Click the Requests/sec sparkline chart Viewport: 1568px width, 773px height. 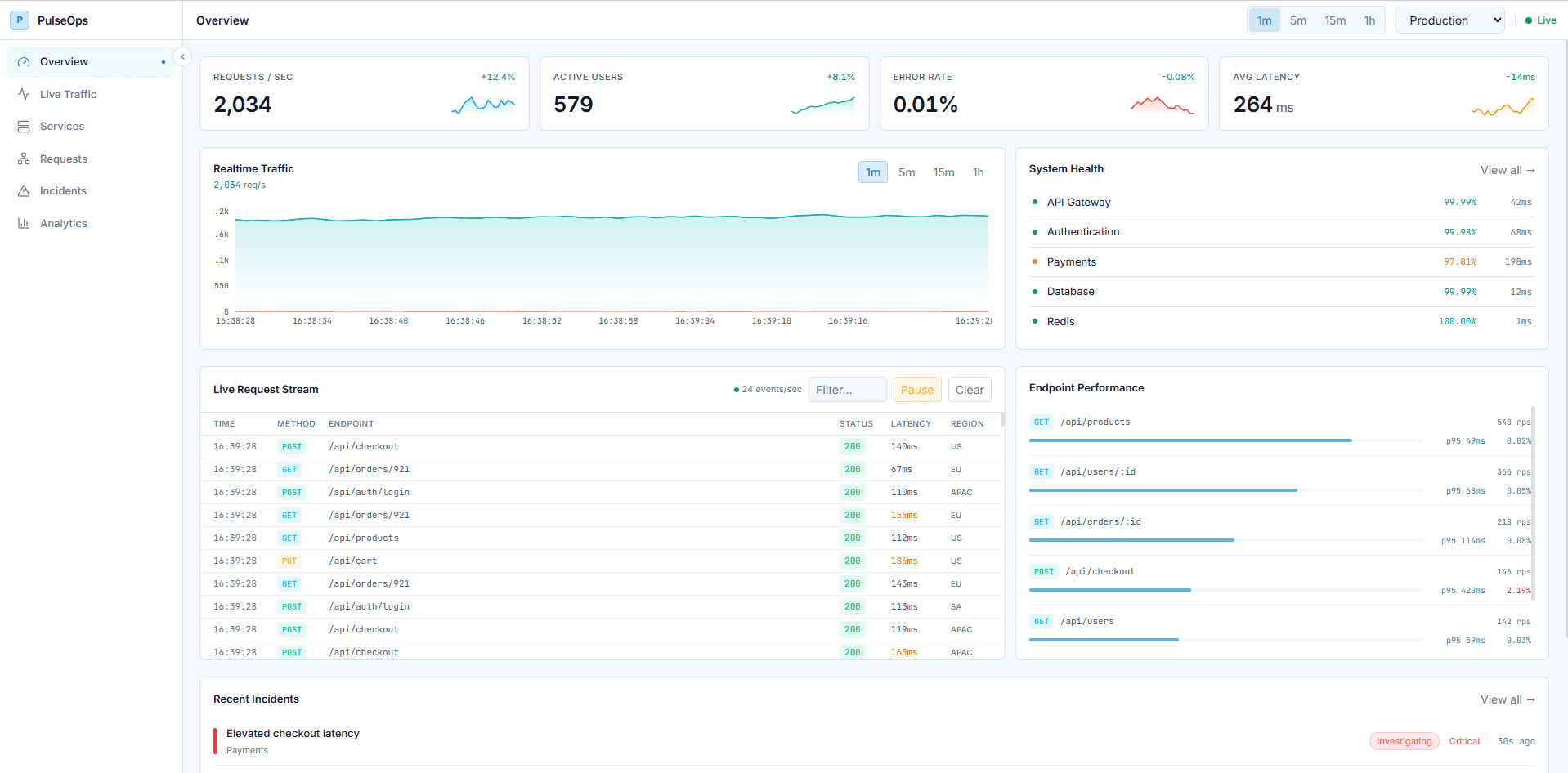(x=483, y=105)
